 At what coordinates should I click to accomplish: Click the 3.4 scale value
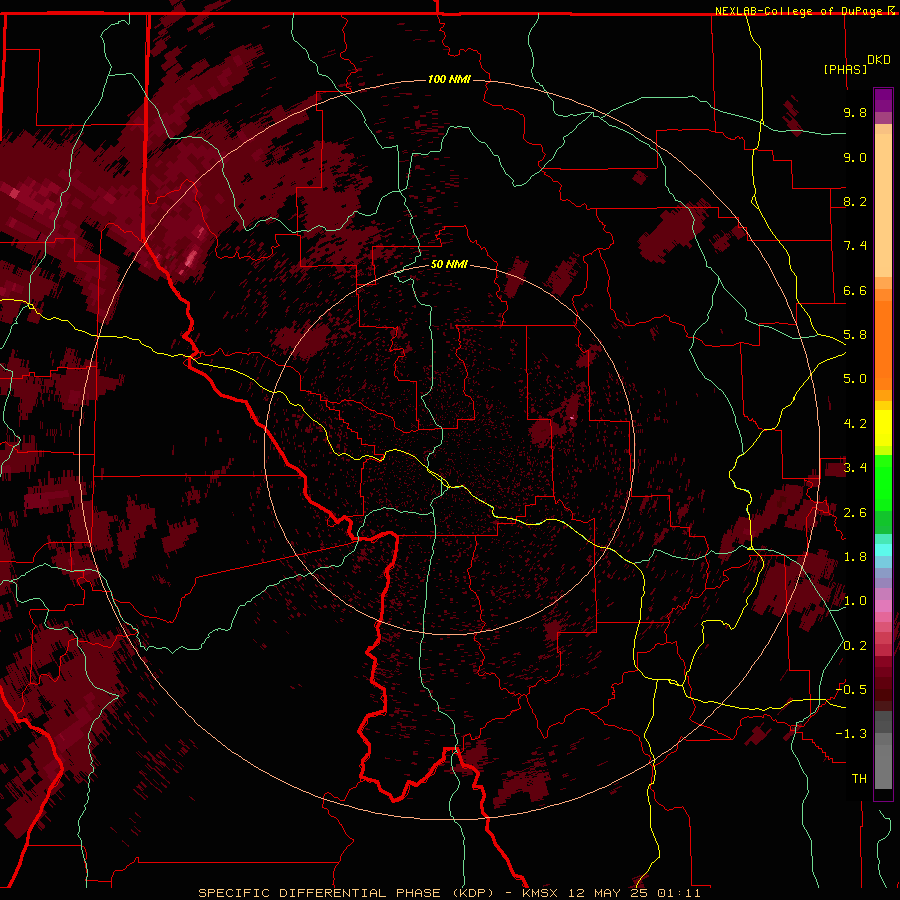[x=855, y=468]
